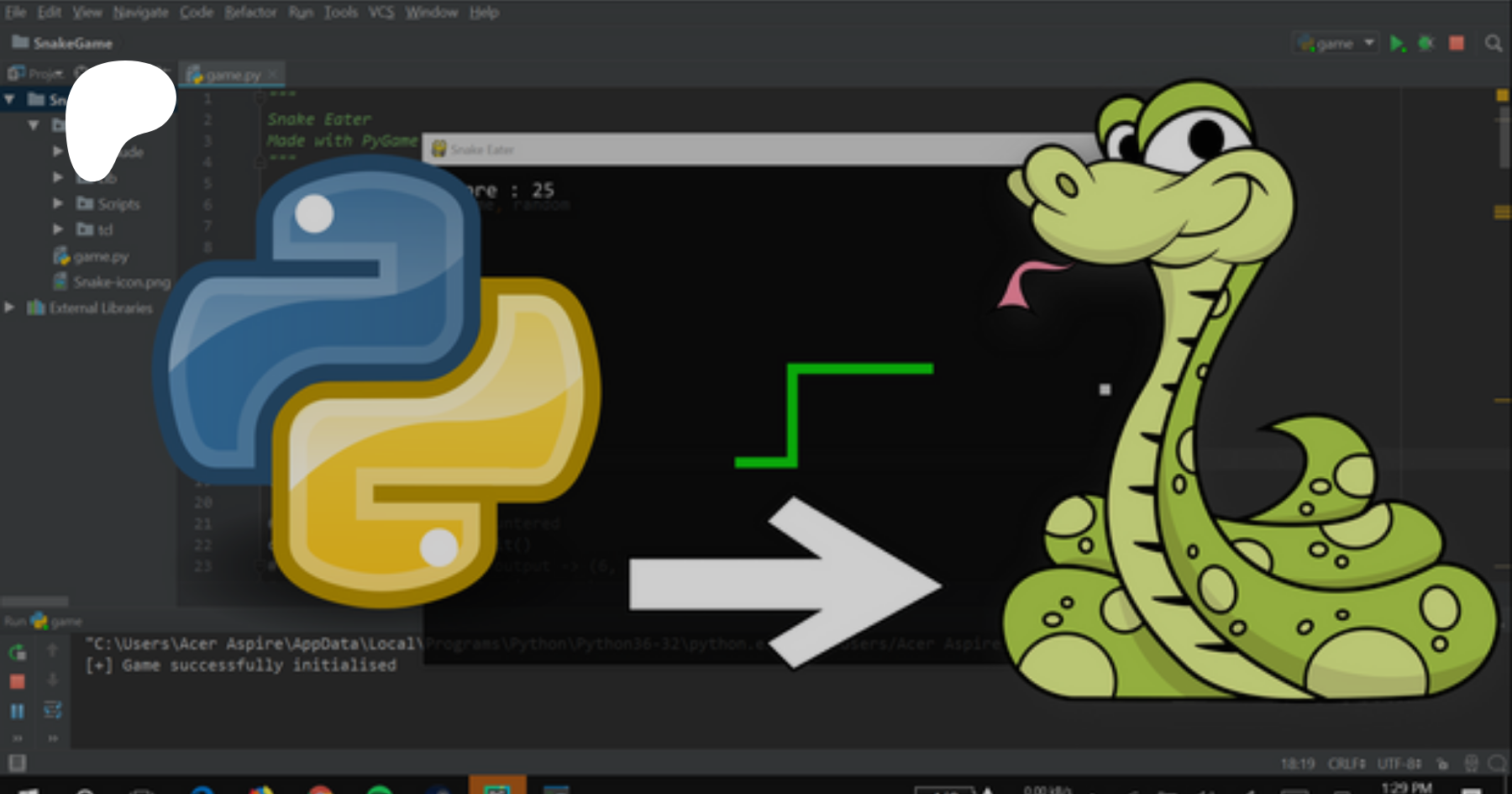
Task: Click the green Run button in toolbar
Action: coord(1397,43)
